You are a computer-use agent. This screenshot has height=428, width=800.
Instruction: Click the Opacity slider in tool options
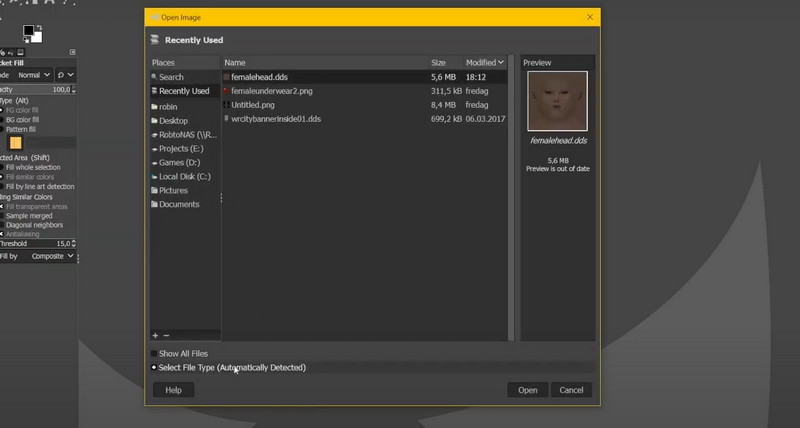tap(36, 89)
